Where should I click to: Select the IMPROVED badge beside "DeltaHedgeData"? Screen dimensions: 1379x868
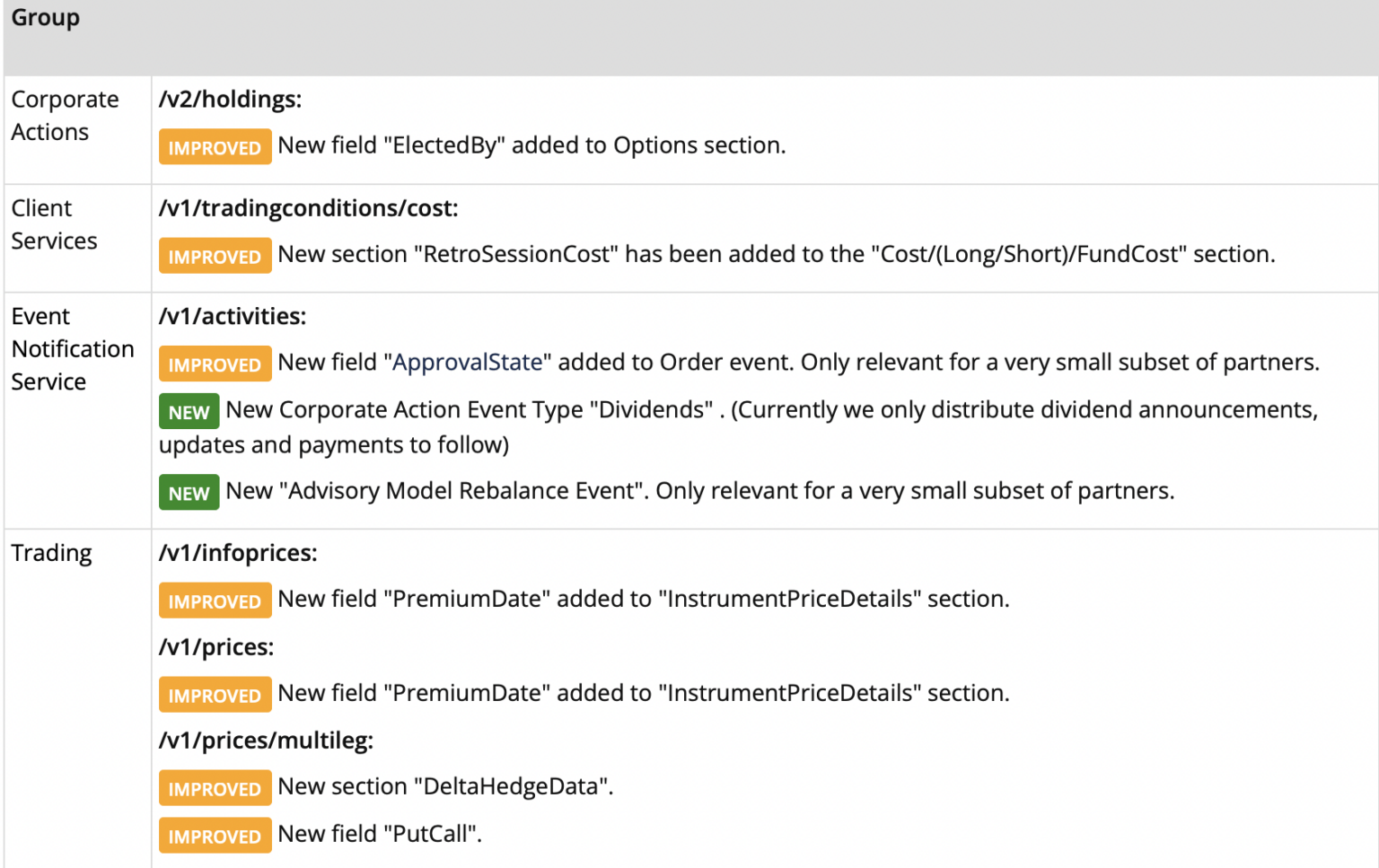click(215, 788)
